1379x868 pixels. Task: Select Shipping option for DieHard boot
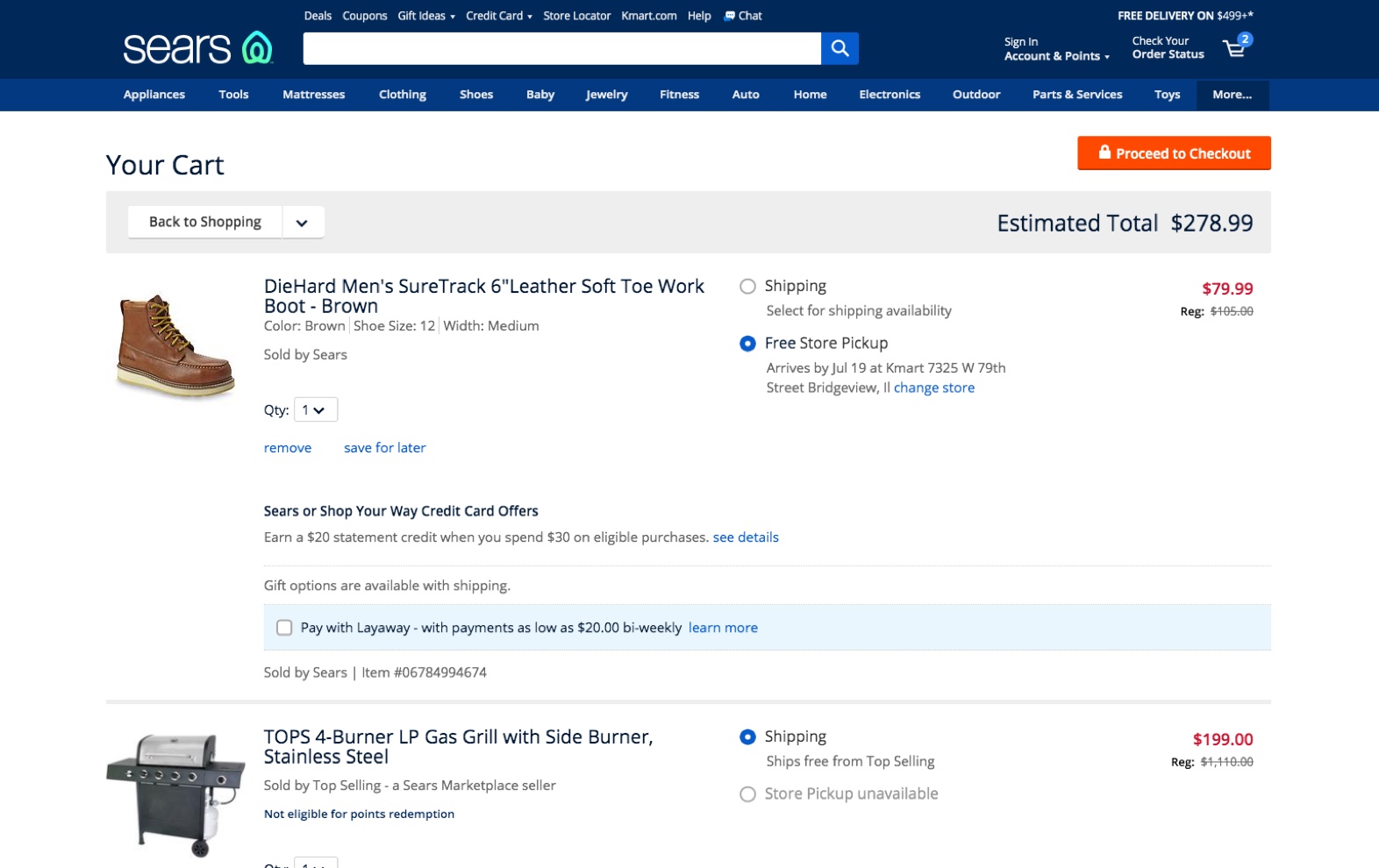click(x=747, y=287)
